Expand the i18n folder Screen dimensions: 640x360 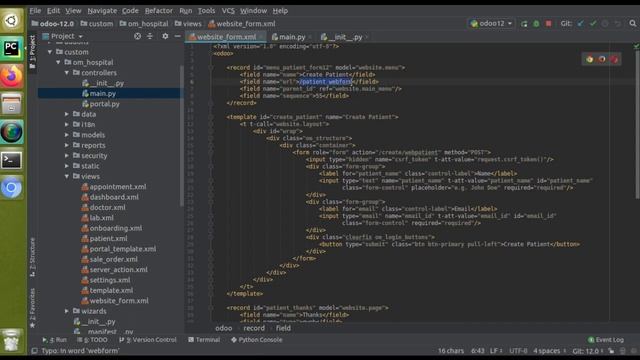(67, 124)
